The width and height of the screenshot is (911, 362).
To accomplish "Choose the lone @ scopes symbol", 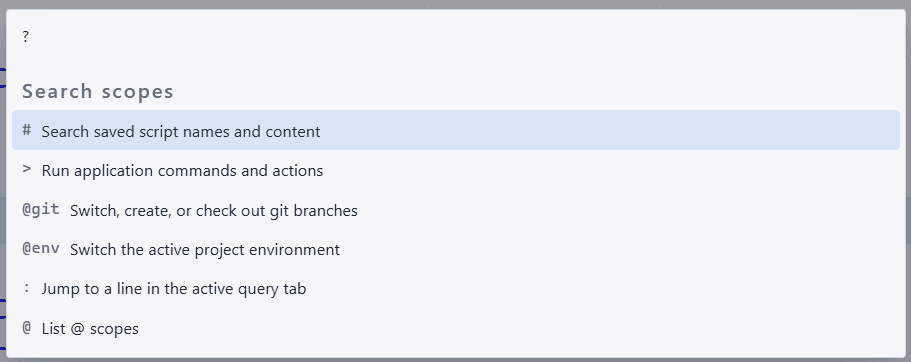I will pyautogui.click(x=27, y=328).
